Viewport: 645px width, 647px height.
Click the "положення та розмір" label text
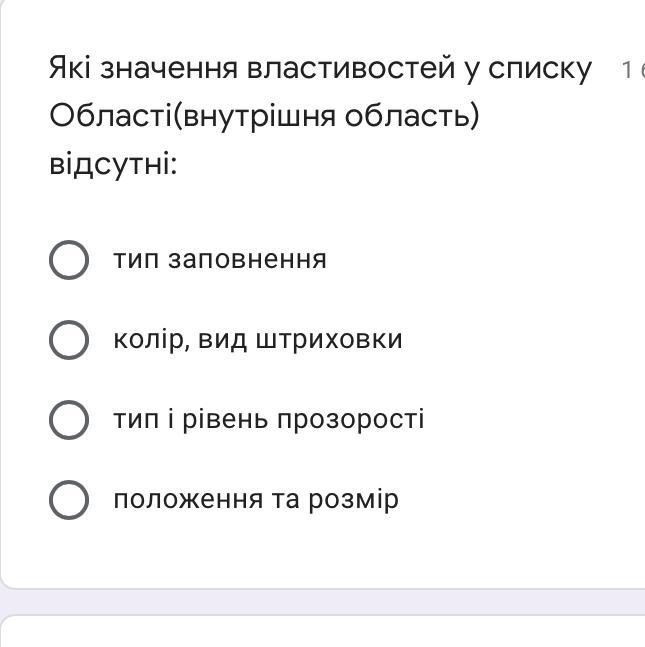pos(256,499)
